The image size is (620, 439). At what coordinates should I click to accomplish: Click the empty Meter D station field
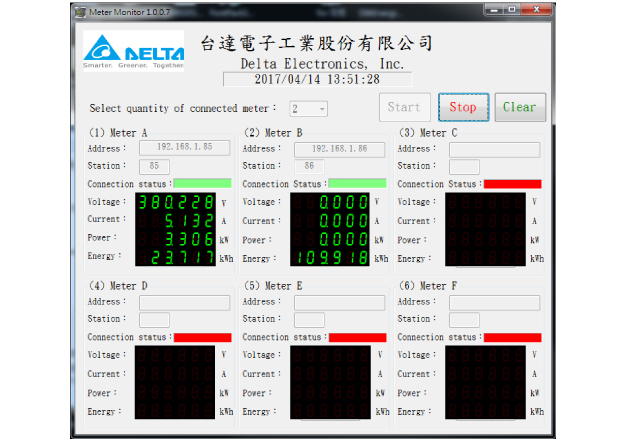tap(154, 320)
